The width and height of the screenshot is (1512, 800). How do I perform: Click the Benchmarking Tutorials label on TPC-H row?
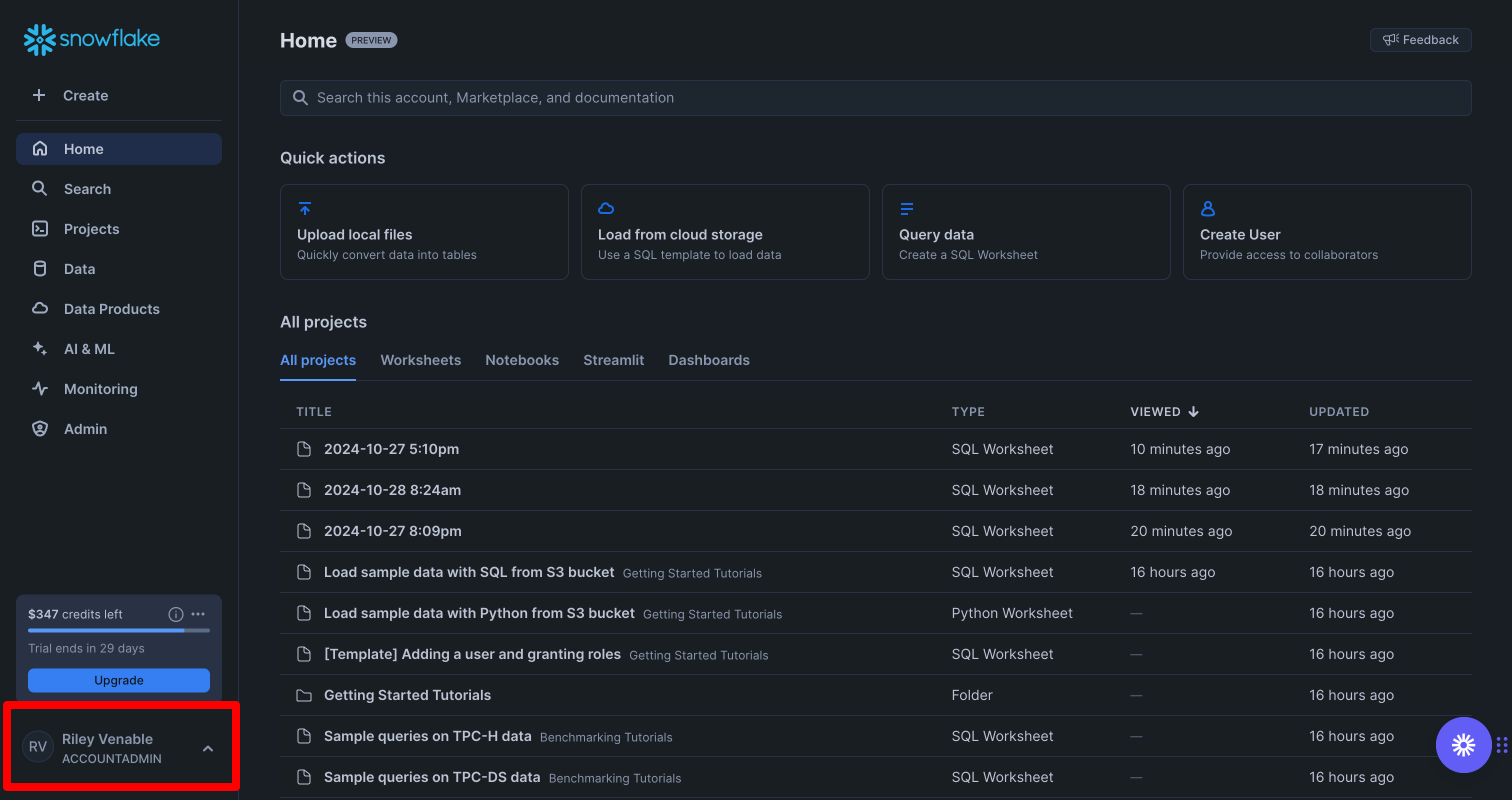(606, 737)
